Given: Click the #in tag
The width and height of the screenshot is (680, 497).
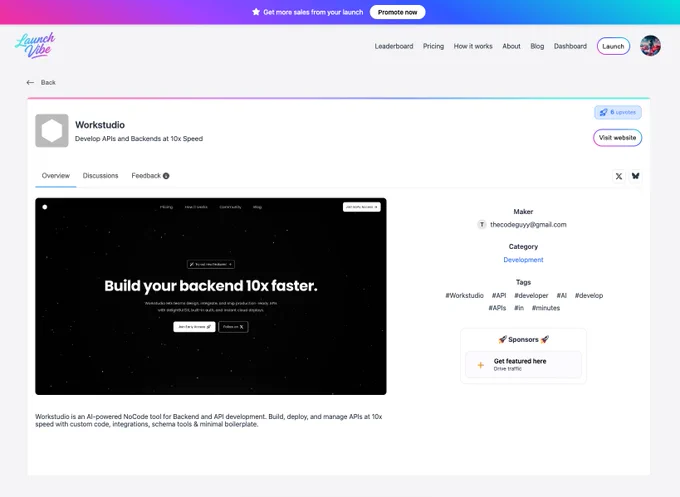Looking at the screenshot, I should pyautogui.click(x=519, y=308).
